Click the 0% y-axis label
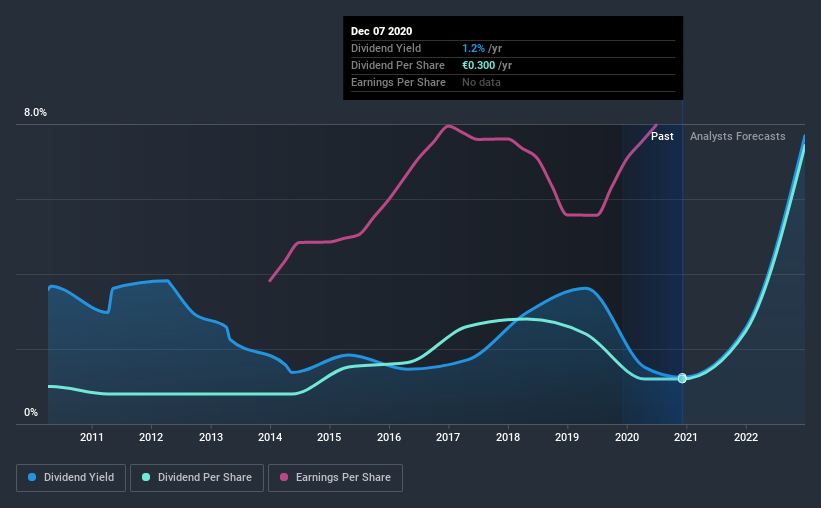This screenshot has height=508, width=821. pyautogui.click(x=31, y=412)
